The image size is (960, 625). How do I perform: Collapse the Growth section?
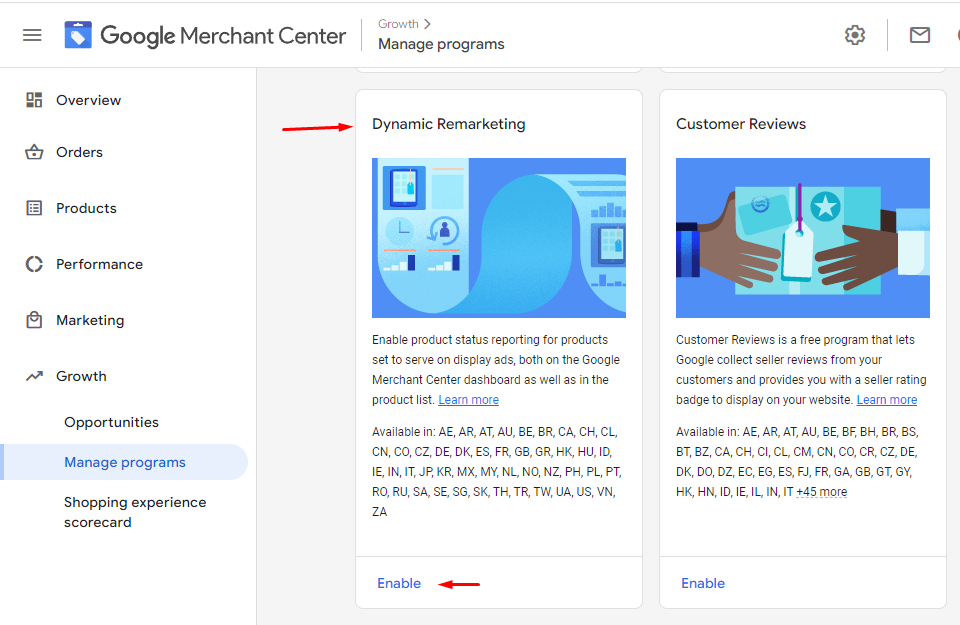[x=81, y=376]
